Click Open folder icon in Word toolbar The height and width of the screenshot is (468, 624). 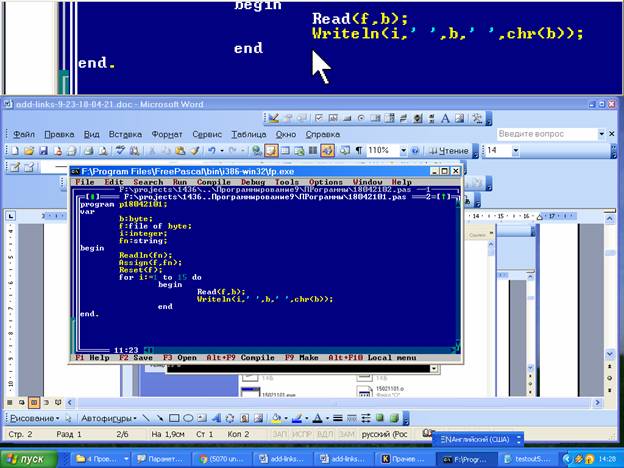29,151
